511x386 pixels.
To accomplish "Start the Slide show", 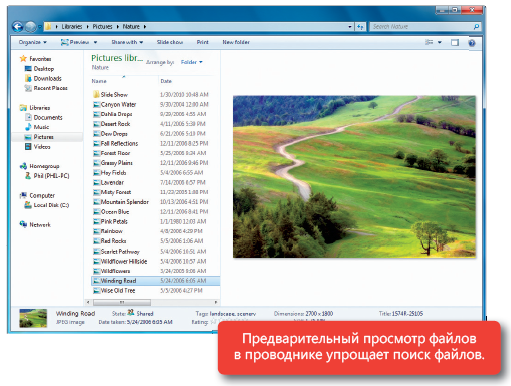I will coord(170,42).
